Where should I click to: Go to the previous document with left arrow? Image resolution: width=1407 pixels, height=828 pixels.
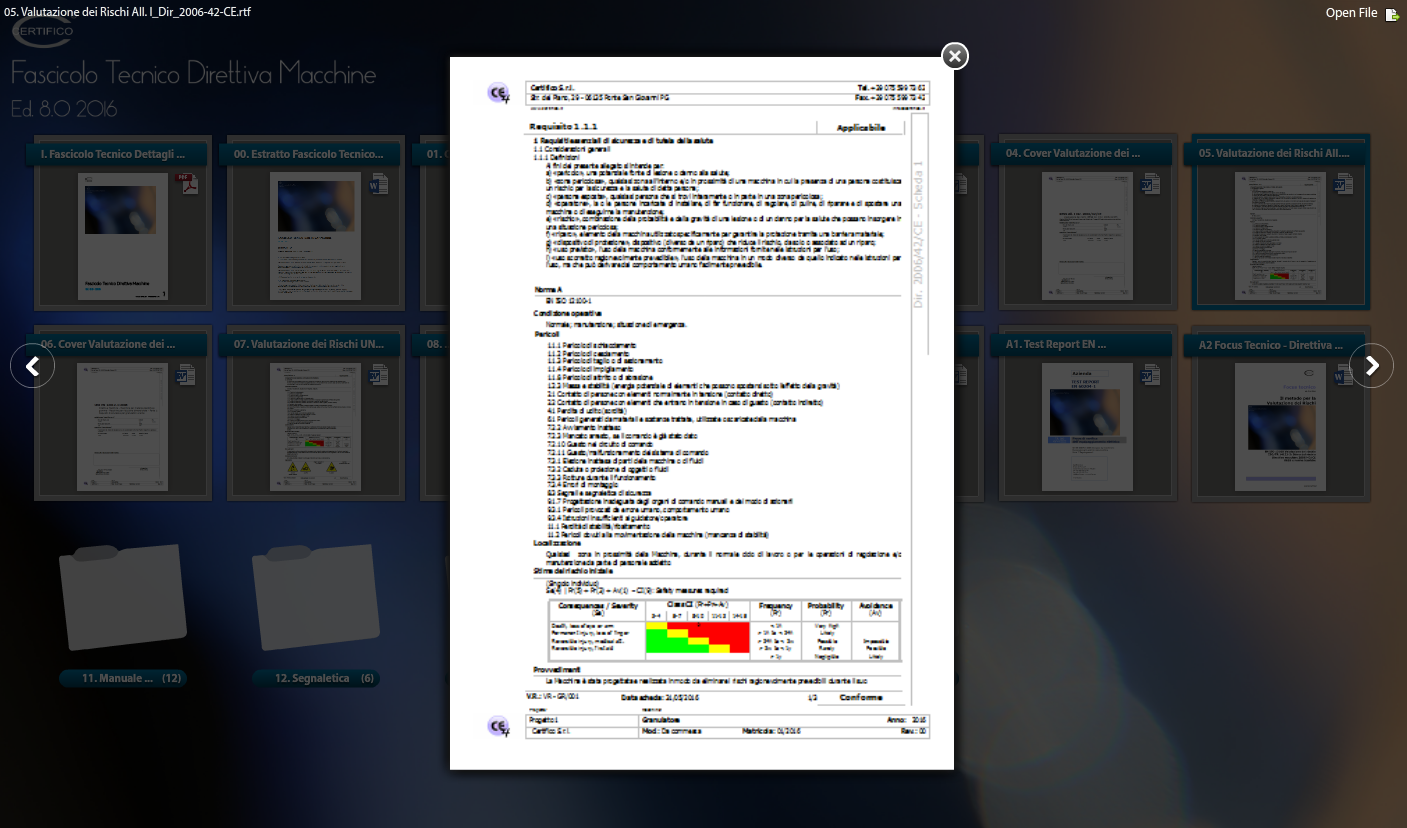tap(32, 366)
